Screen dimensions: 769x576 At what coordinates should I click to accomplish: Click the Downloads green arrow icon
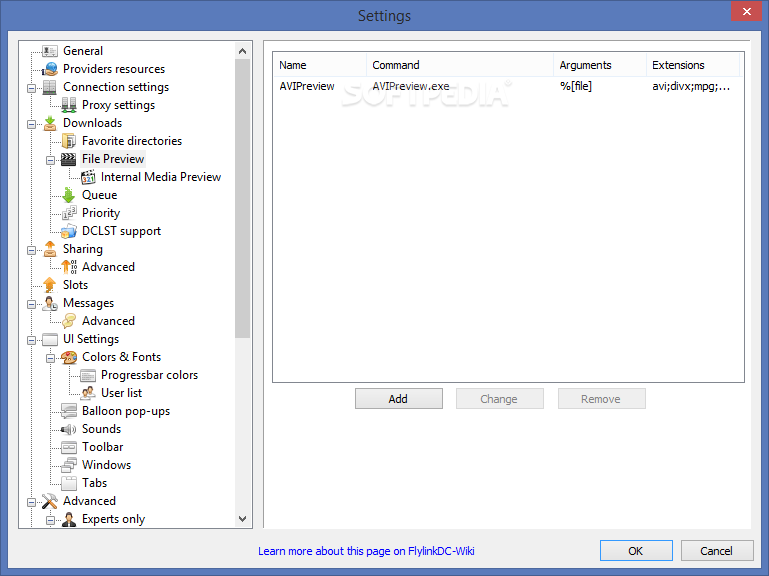click(50, 123)
